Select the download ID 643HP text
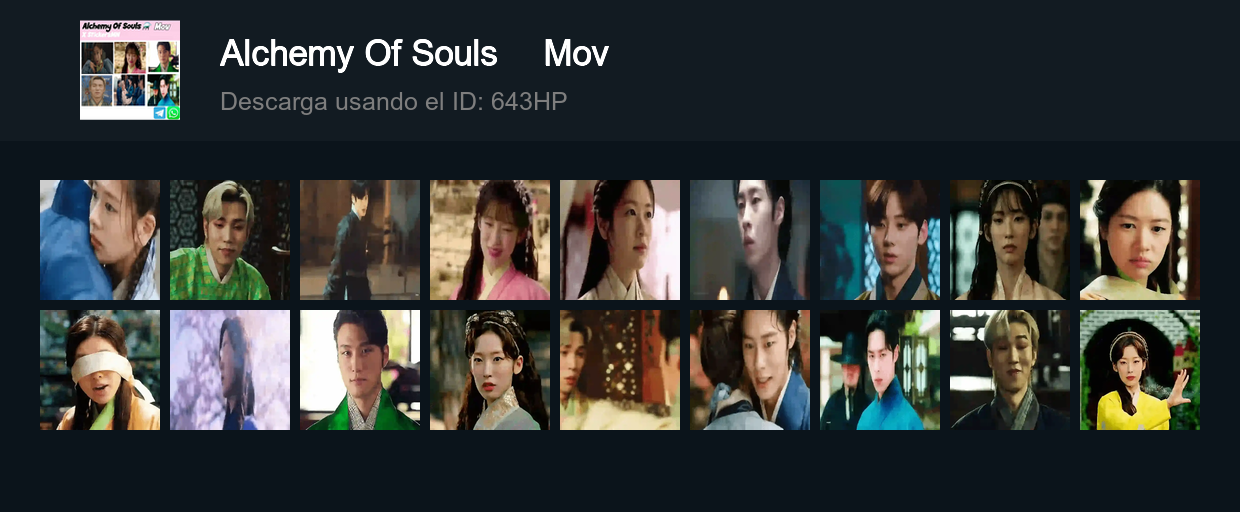Image resolution: width=1240 pixels, height=512 pixels. coord(394,101)
